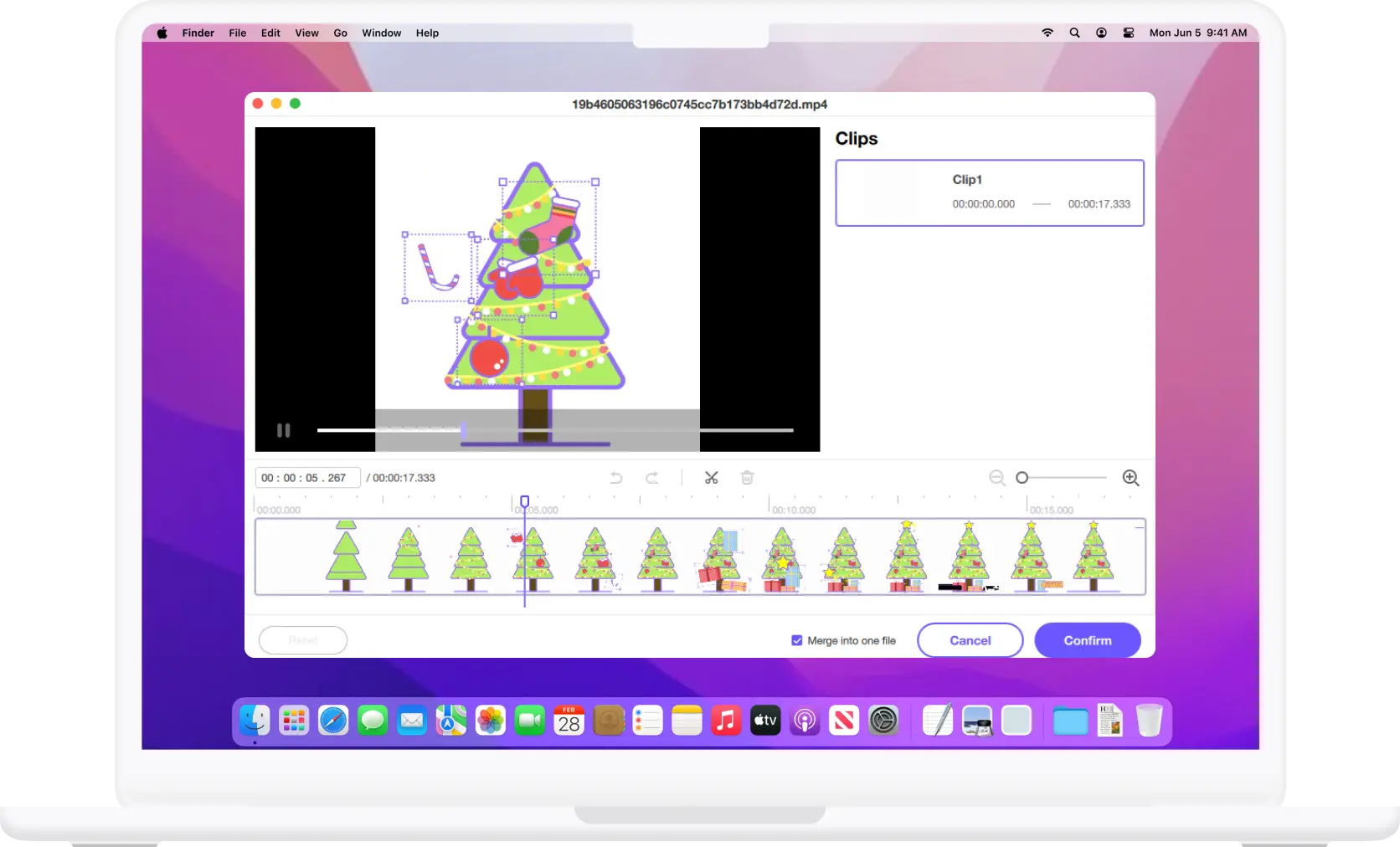Click the redo arrow icon

click(x=651, y=478)
